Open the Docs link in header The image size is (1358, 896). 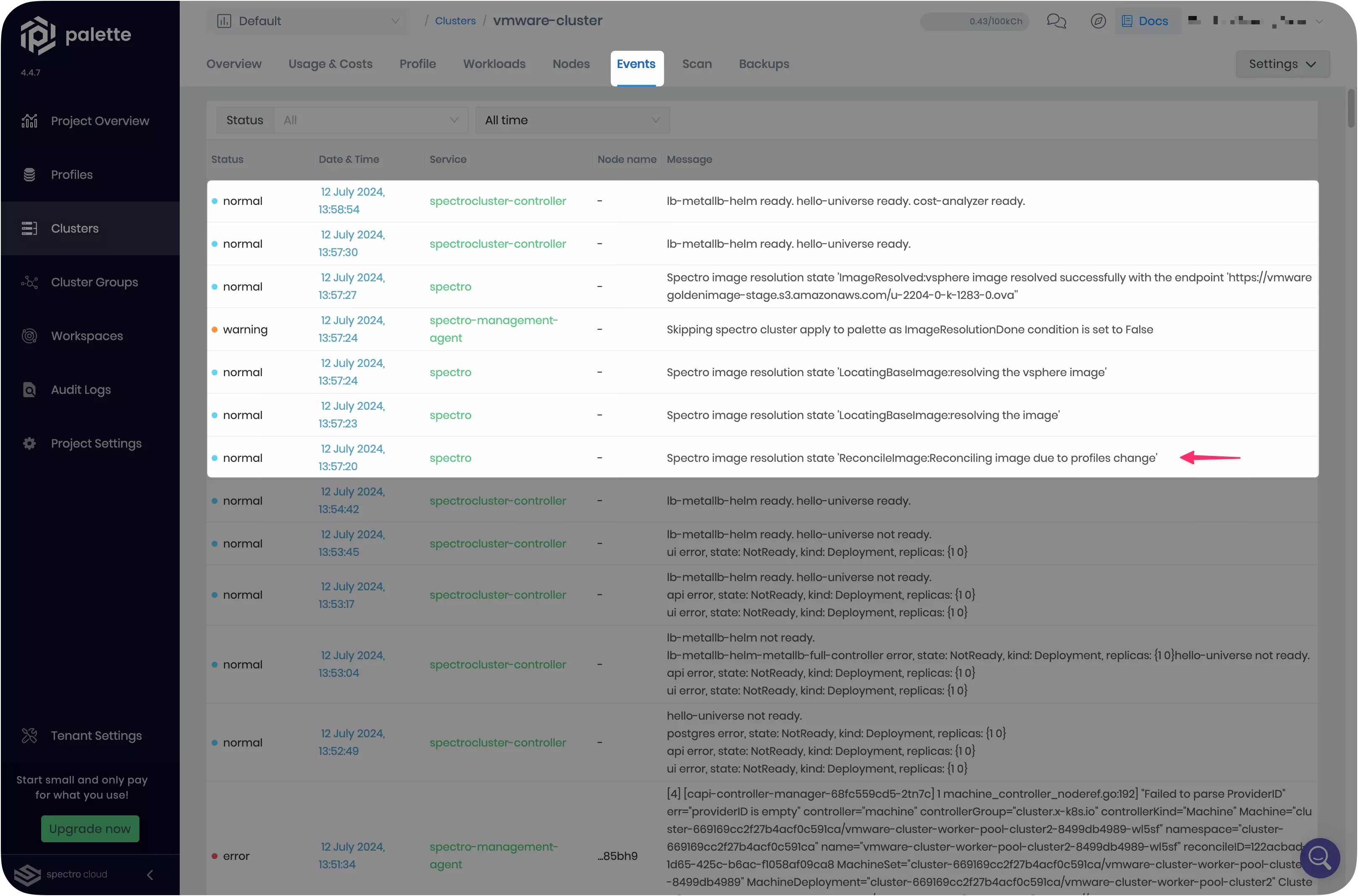click(1153, 21)
